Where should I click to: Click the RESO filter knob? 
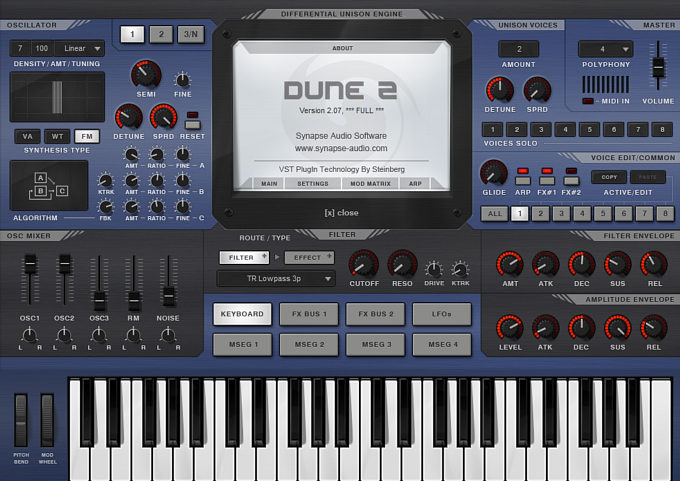[401, 264]
